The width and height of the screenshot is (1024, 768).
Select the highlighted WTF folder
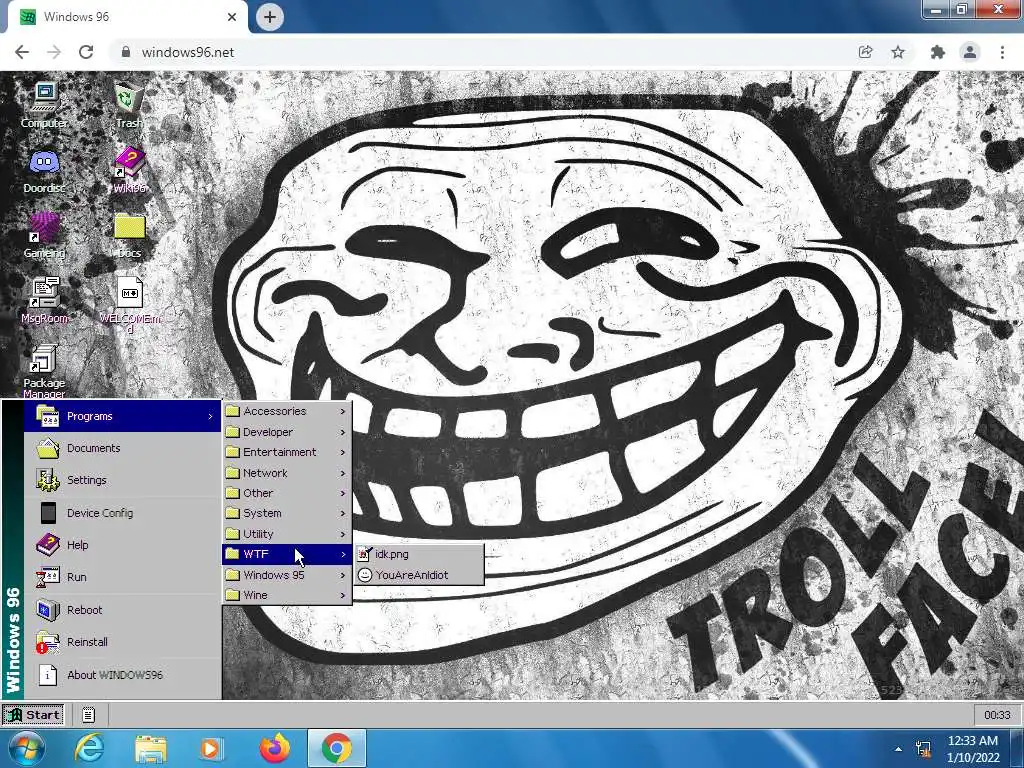coord(287,554)
